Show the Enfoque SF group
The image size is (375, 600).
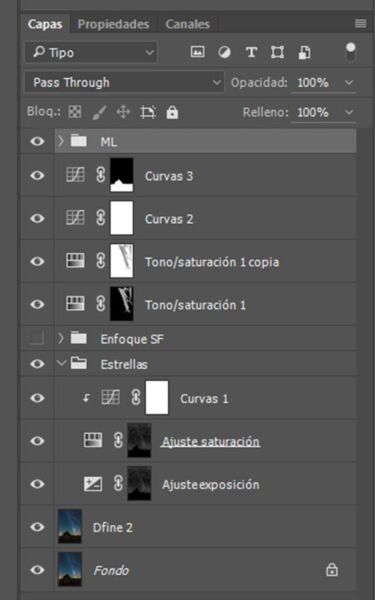point(37,338)
